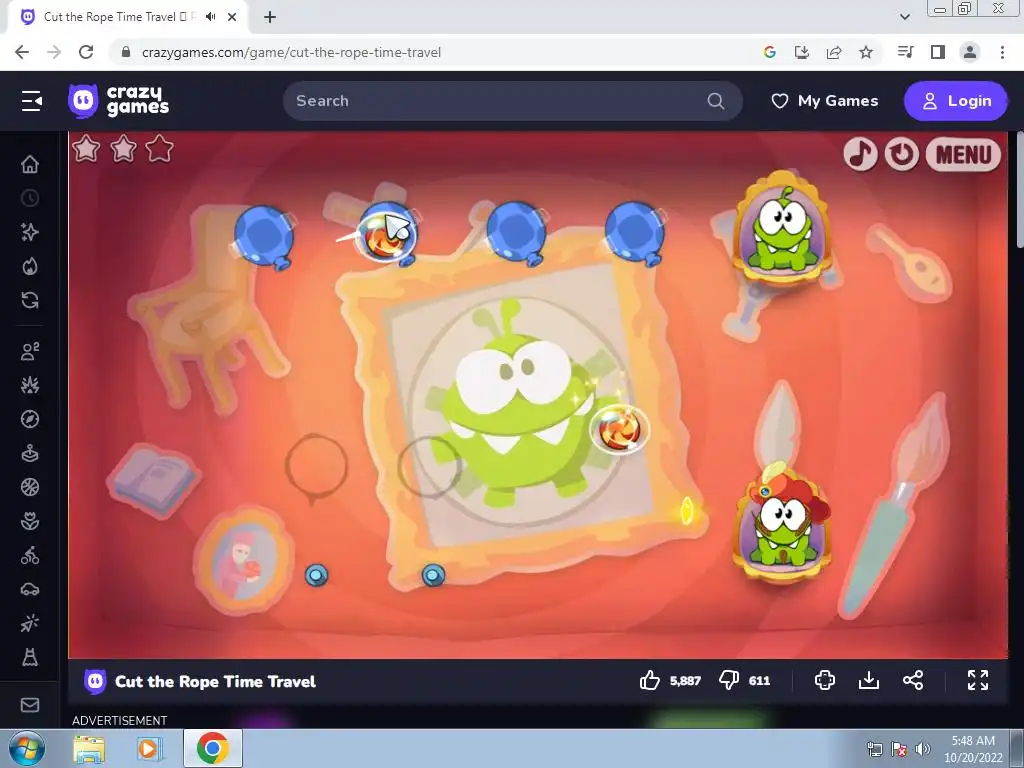Open the Action games category icon
The width and height of the screenshot is (1024, 768).
(30, 385)
